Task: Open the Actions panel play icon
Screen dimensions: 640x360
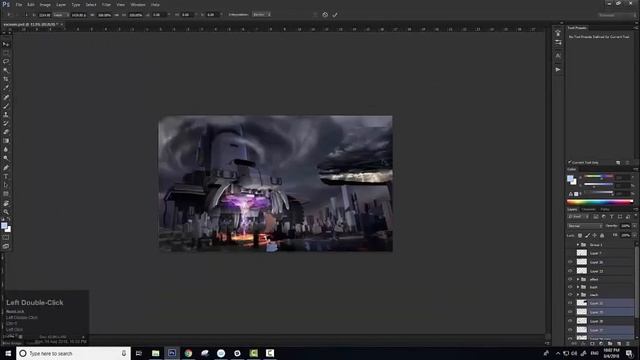Action: [x=558, y=69]
